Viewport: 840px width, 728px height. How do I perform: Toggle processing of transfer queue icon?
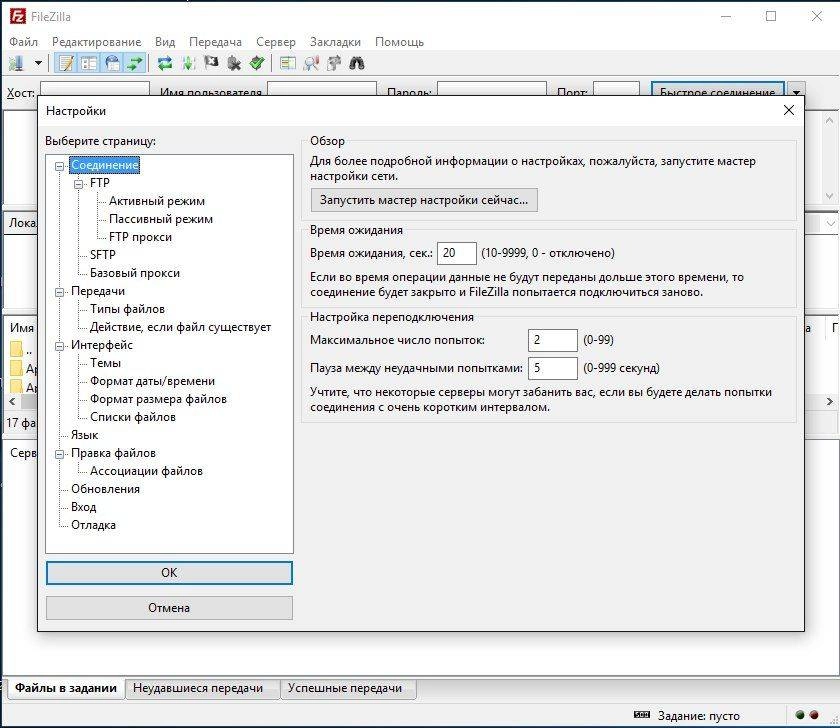[x=188, y=63]
